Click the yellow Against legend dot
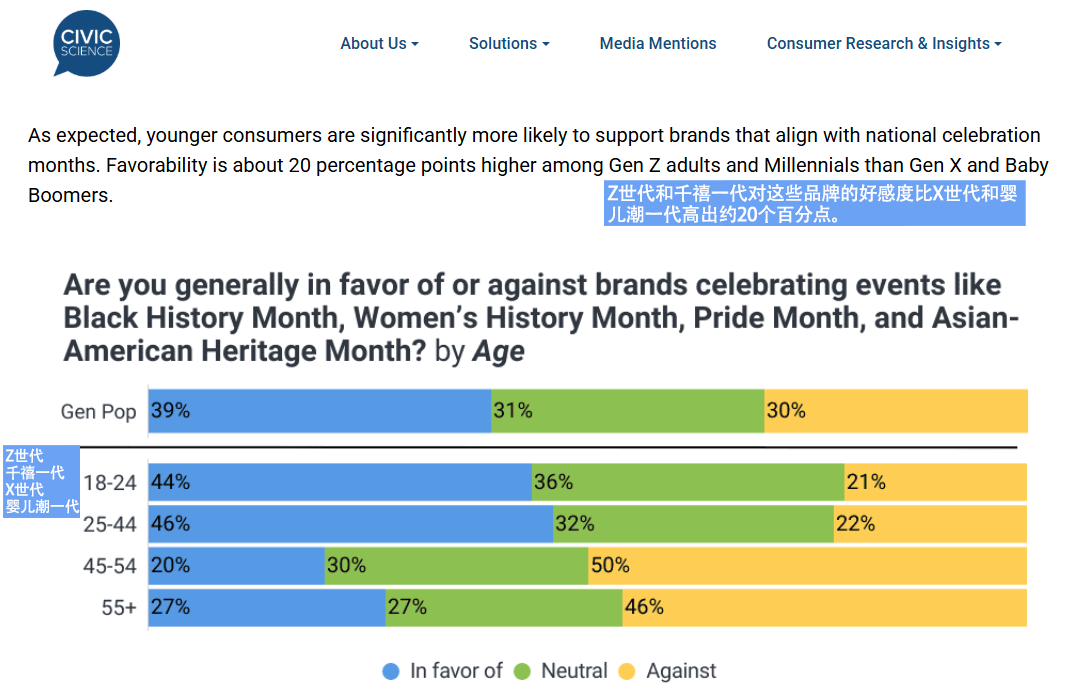The height and width of the screenshot is (699, 1075). point(627,672)
